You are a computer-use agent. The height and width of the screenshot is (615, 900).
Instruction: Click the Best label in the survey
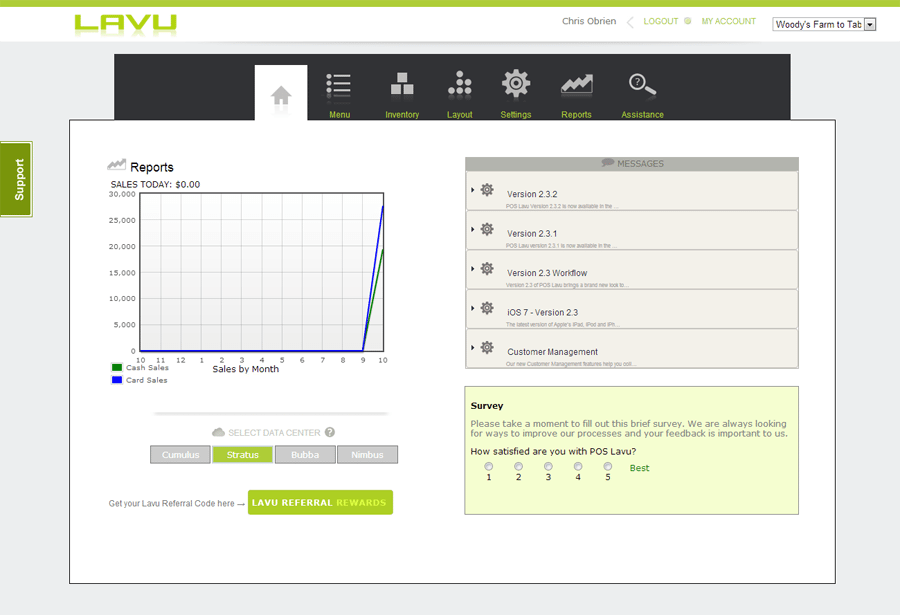click(639, 468)
